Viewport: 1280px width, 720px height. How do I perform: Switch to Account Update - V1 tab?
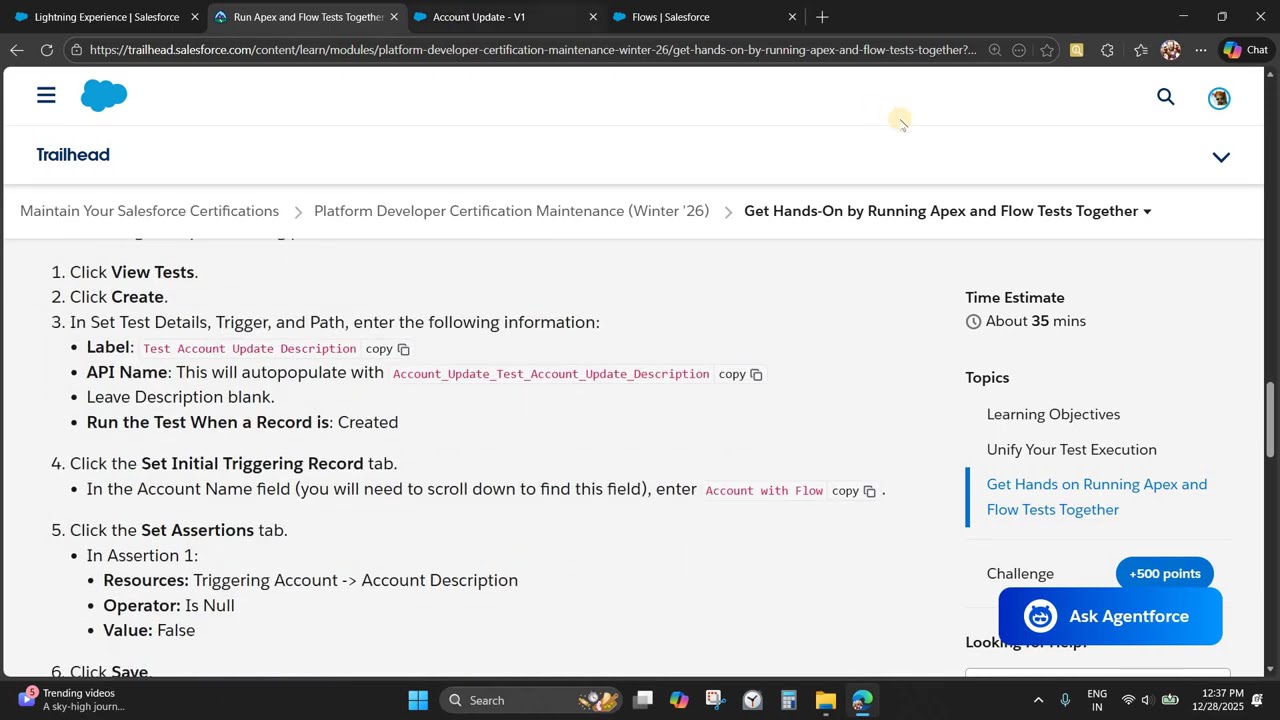(478, 17)
